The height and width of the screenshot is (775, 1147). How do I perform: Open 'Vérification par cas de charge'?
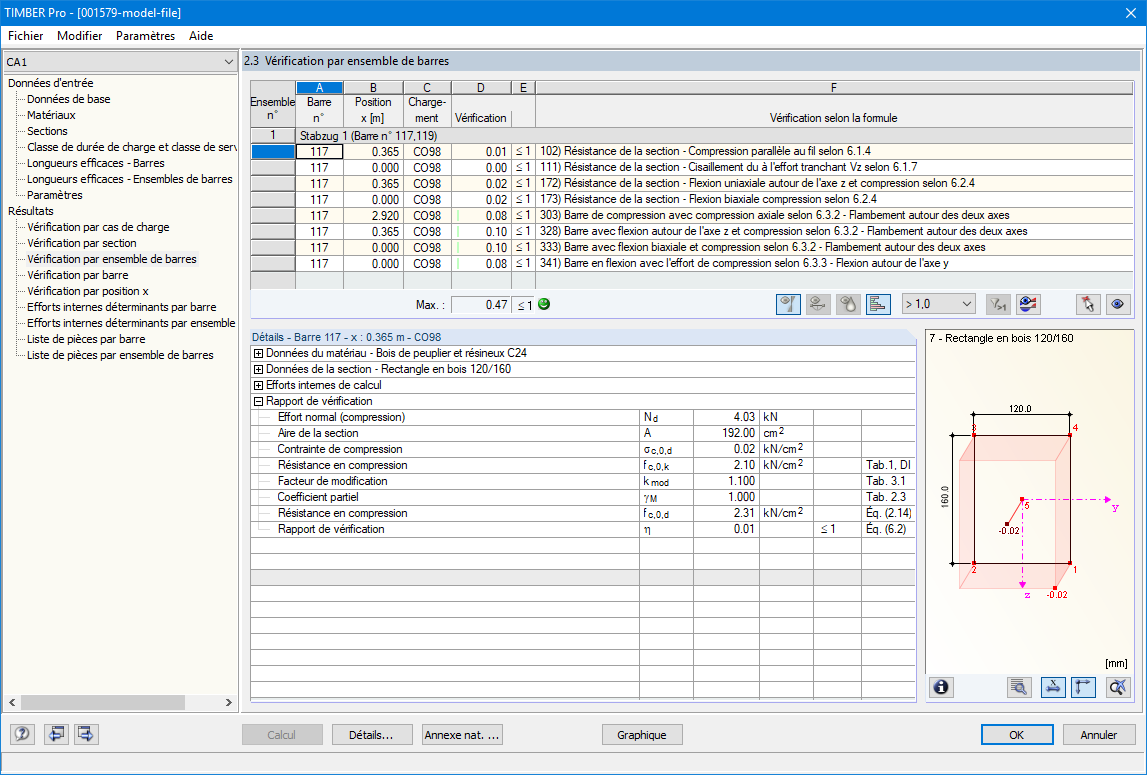(98, 228)
